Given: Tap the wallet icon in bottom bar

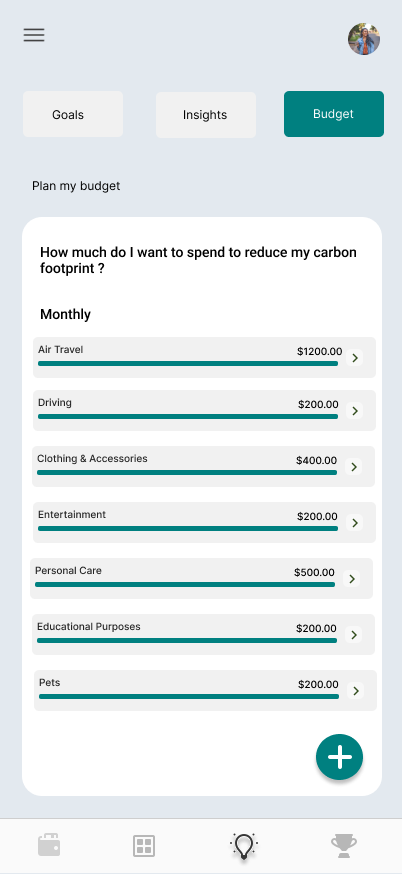Looking at the screenshot, I should click(x=49, y=845).
